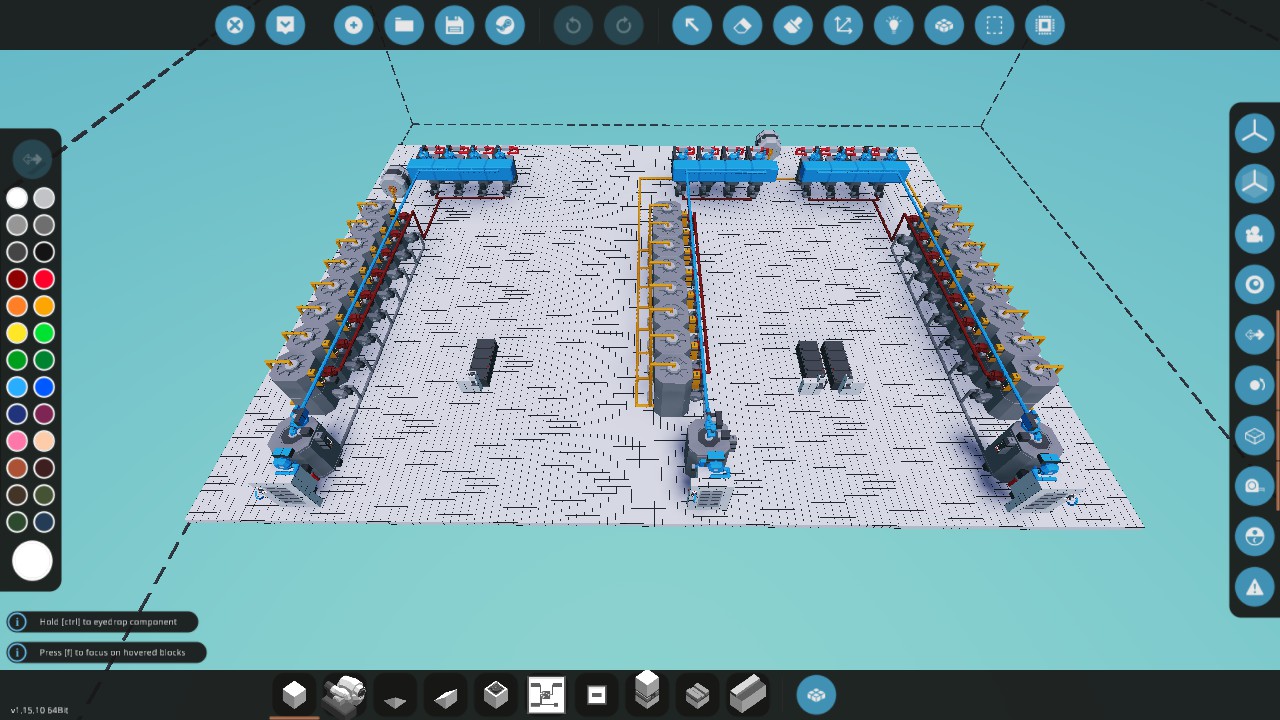This screenshot has width=1280, height=720.
Task: Click the camera icon in the right sidebar
Action: pyautogui.click(x=1254, y=234)
